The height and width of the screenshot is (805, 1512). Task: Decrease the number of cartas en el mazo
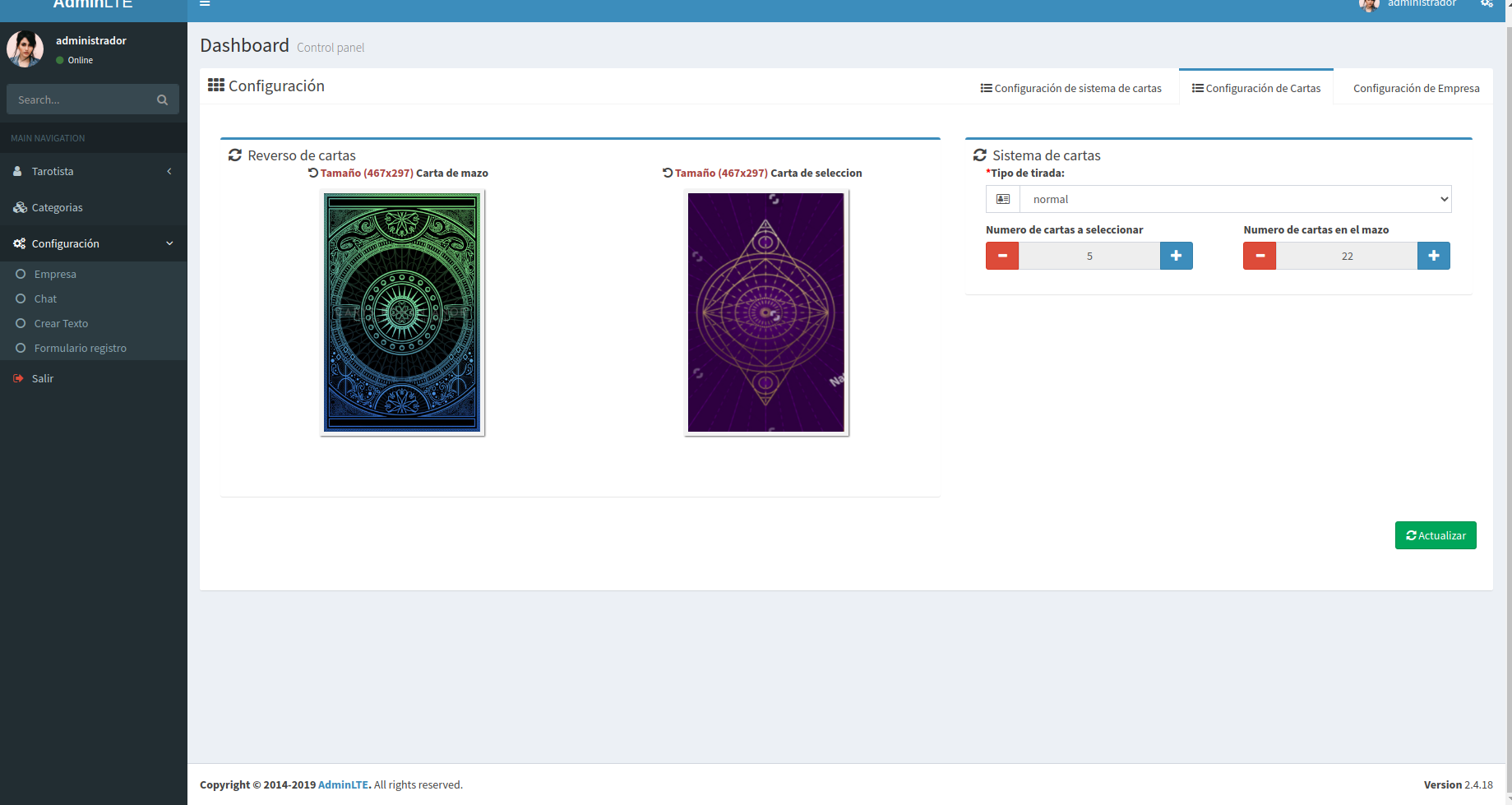click(x=1260, y=256)
